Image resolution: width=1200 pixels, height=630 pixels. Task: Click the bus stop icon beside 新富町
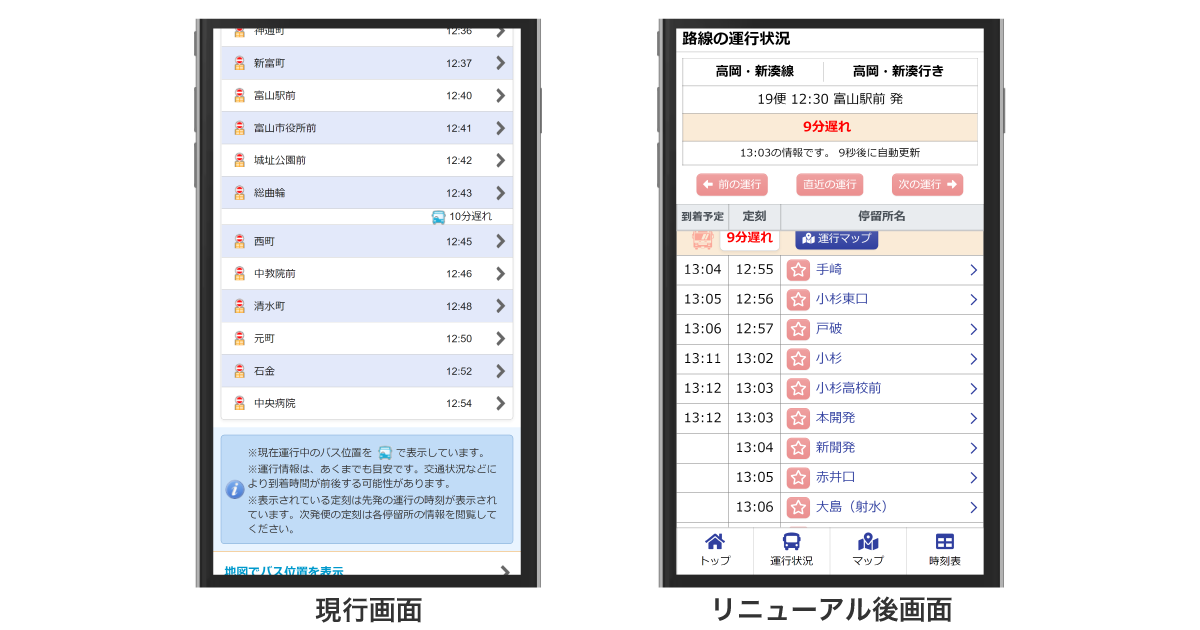239,63
